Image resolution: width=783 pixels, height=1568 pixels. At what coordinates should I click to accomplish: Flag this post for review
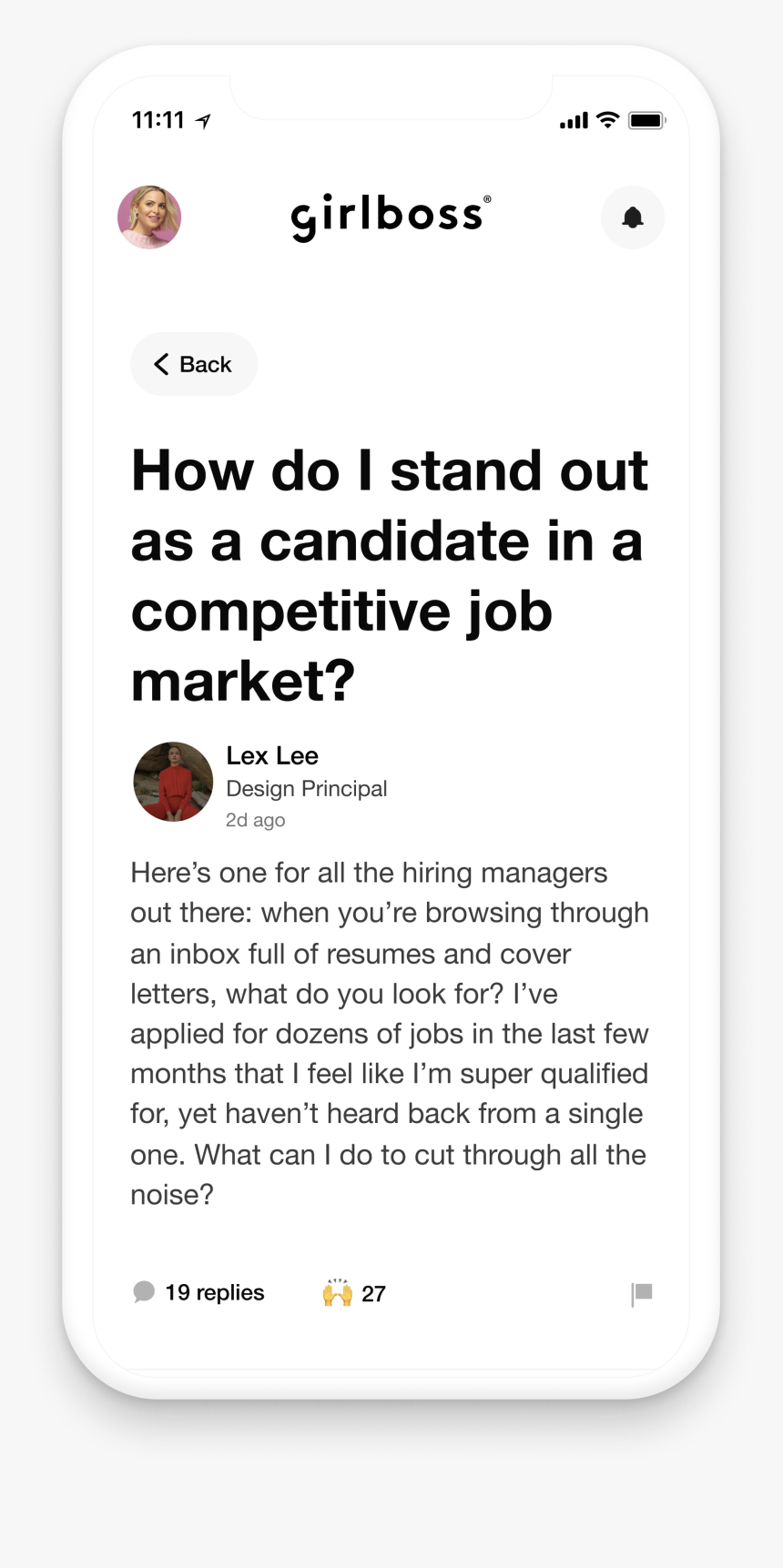[642, 1293]
